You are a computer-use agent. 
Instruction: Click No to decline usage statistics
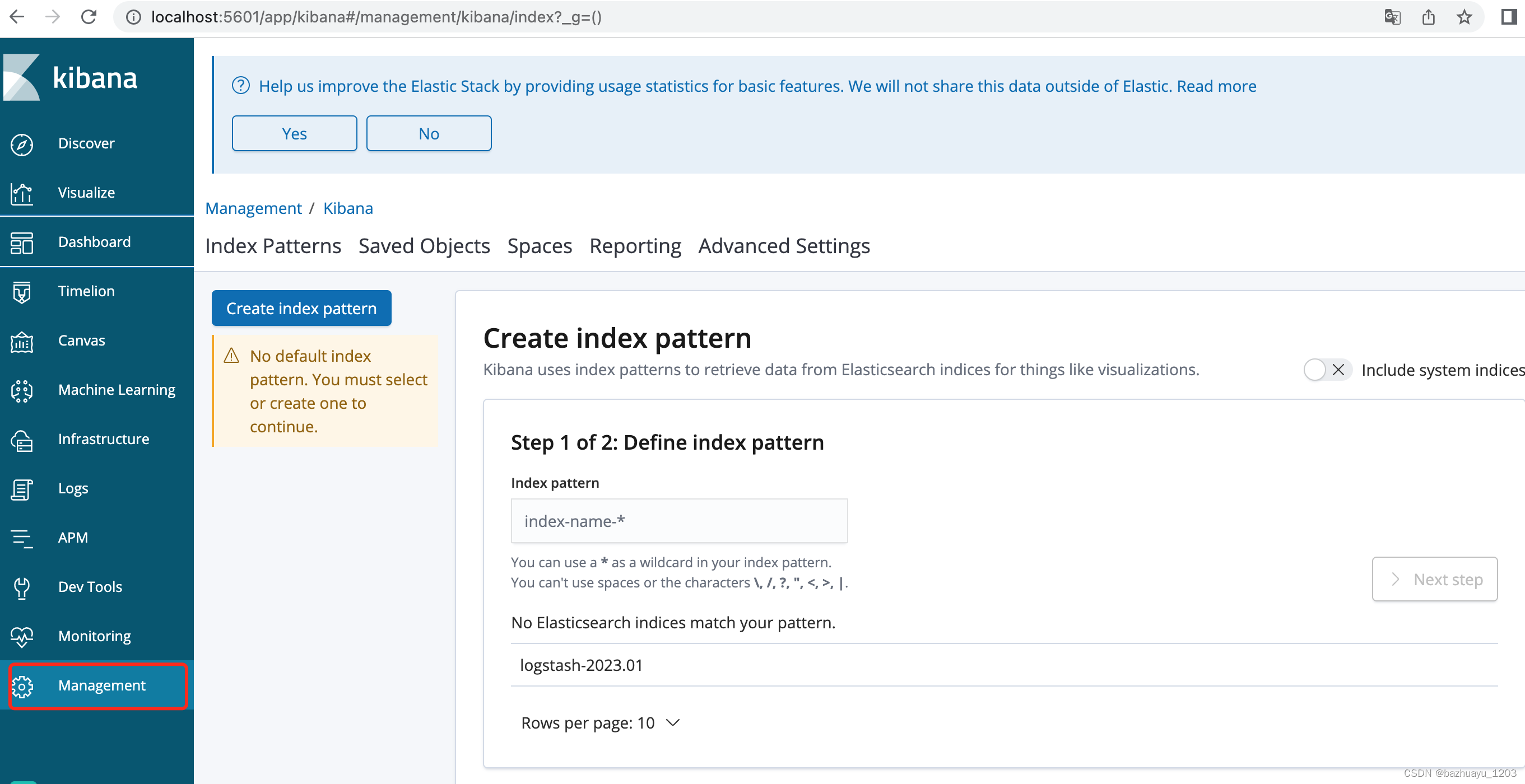point(429,133)
